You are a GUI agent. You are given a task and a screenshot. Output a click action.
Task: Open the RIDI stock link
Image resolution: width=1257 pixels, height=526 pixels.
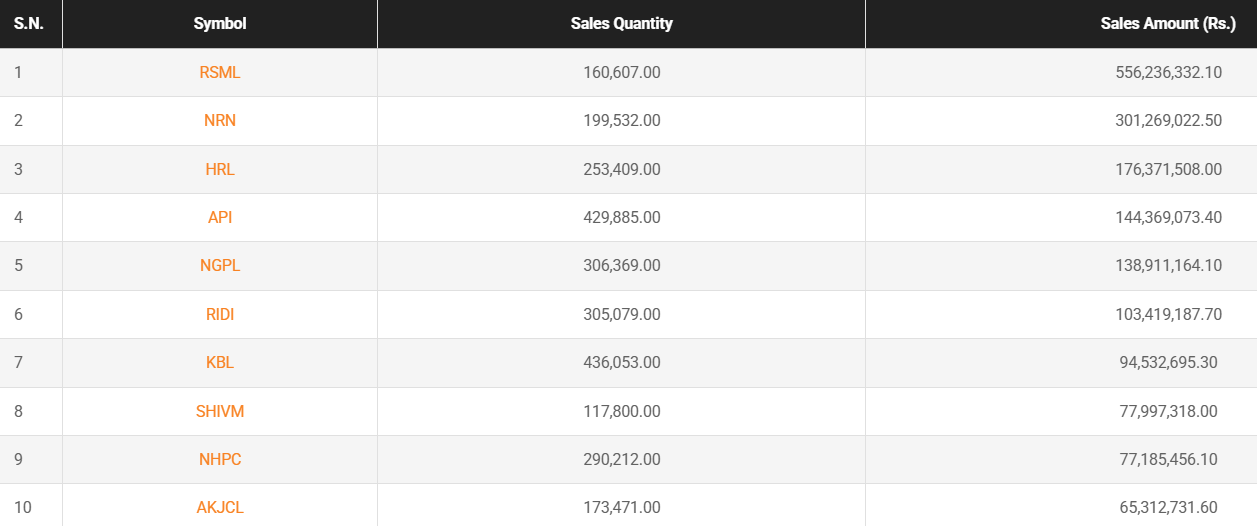[x=220, y=314]
